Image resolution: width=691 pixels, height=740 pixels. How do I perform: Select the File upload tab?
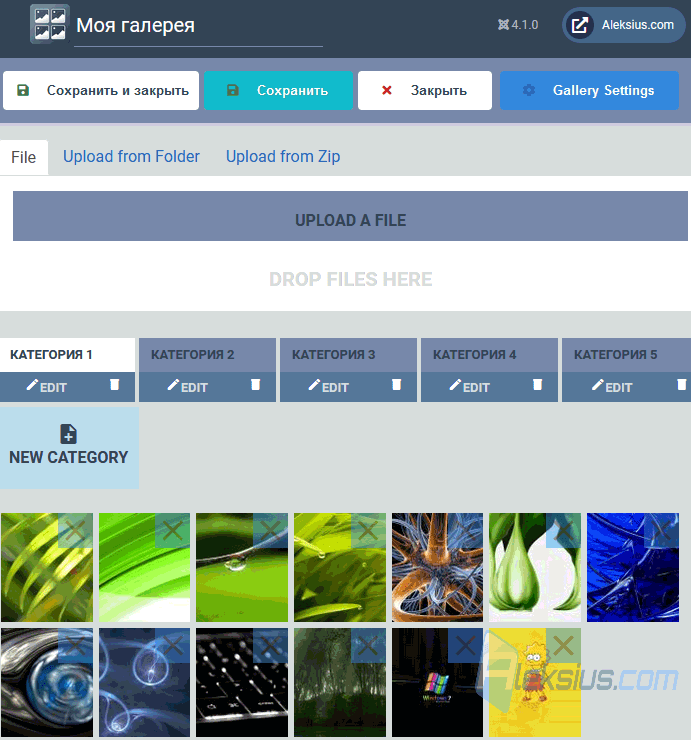click(24, 158)
